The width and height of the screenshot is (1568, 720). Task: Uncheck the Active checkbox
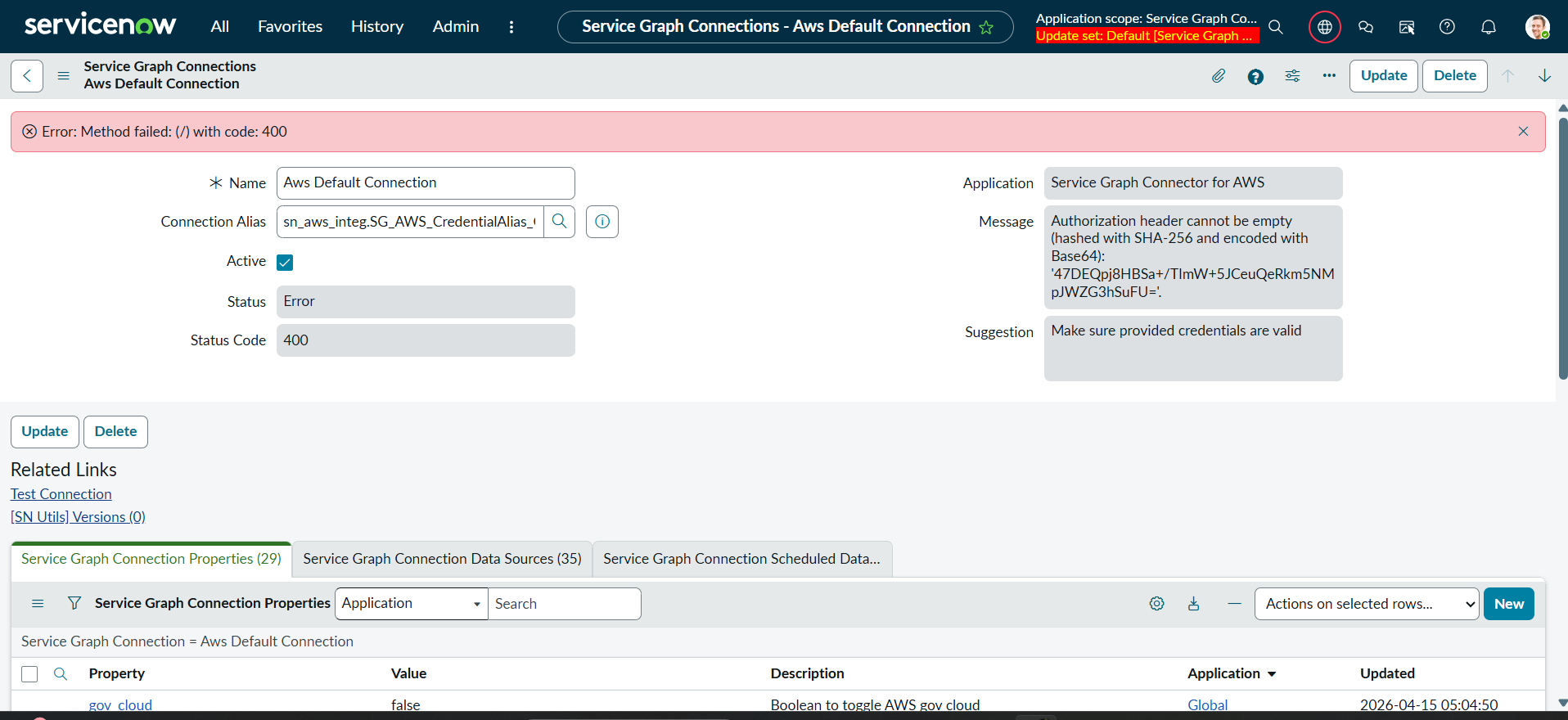(285, 263)
